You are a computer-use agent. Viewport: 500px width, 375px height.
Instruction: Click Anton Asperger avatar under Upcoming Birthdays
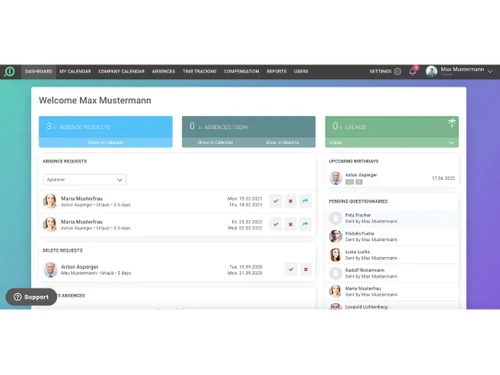tap(336, 178)
